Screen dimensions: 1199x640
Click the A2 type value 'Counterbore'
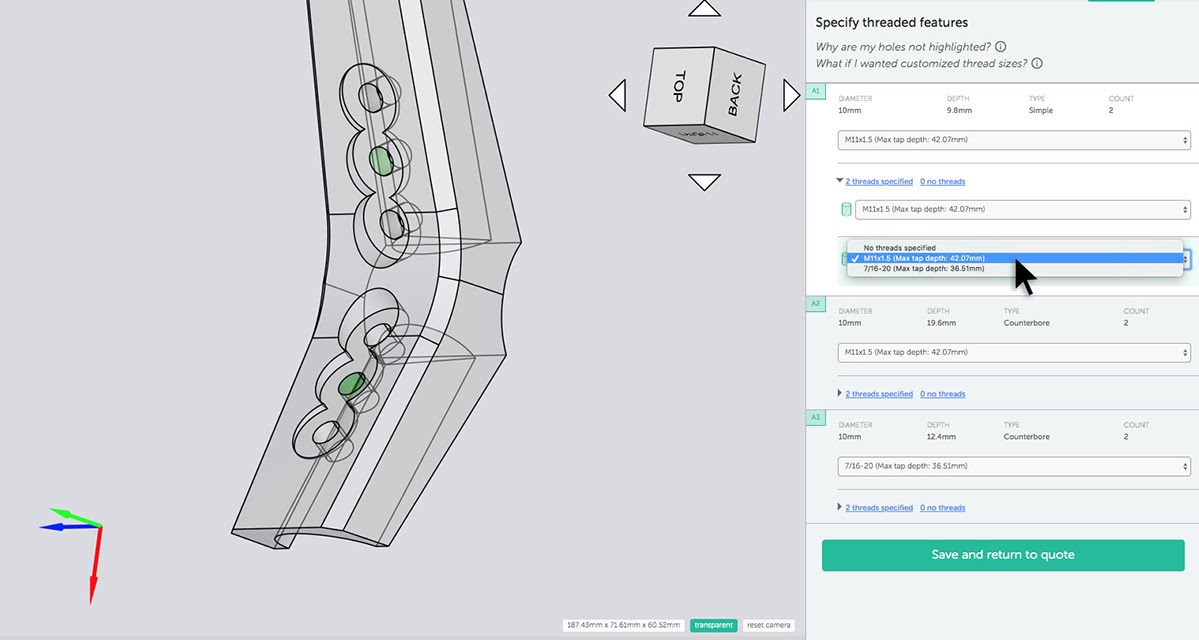pyautogui.click(x=1026, y=323)
